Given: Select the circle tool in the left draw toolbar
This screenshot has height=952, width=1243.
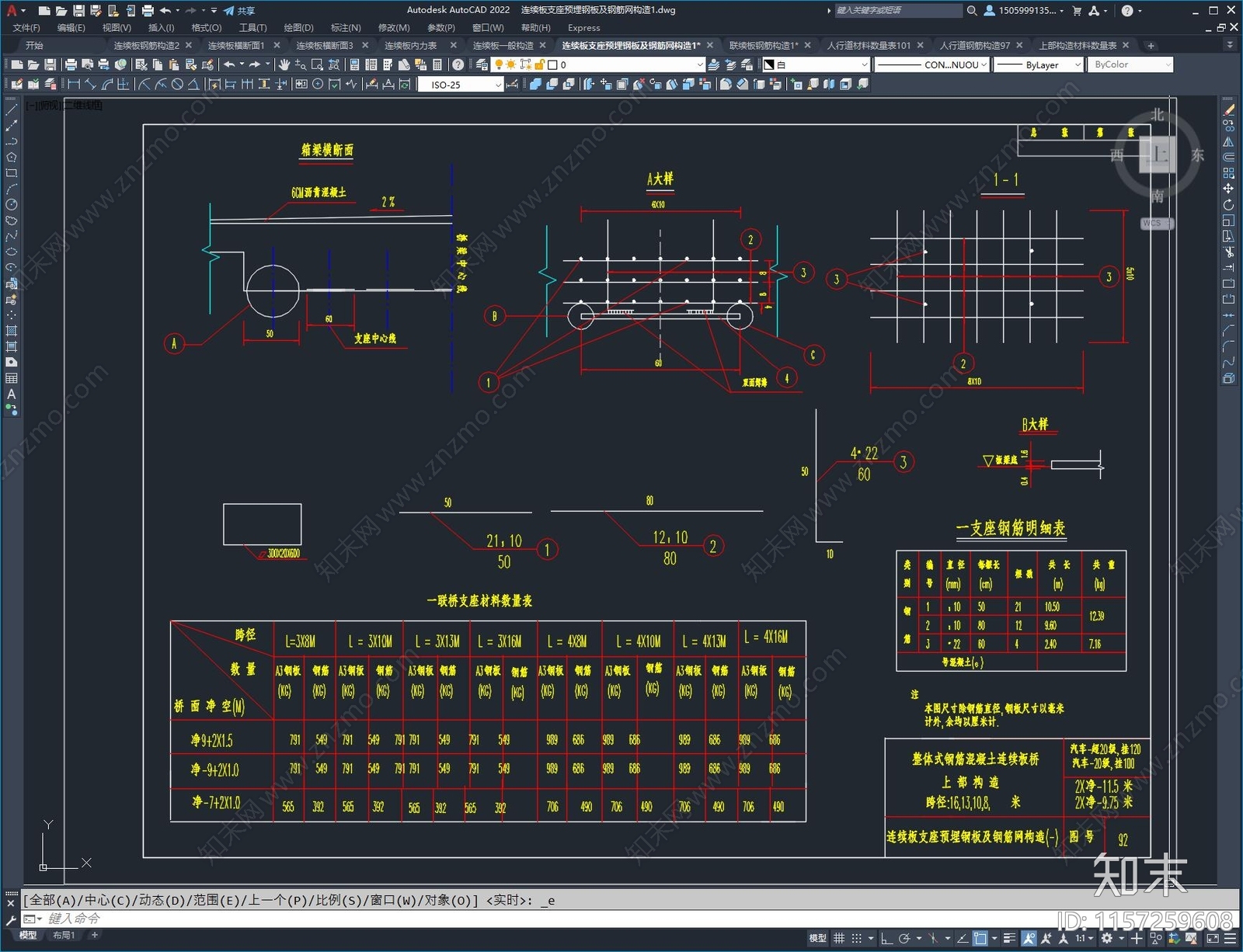Looking at the screenshot, I should coord(12,205).
